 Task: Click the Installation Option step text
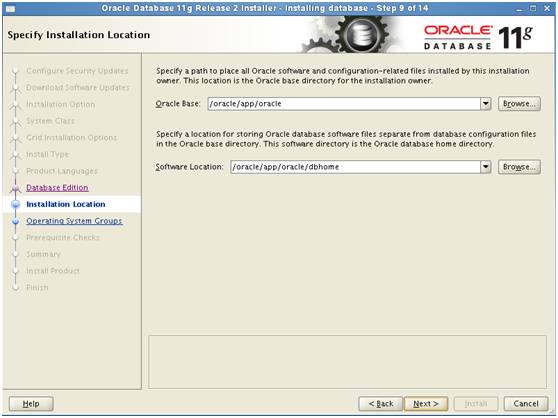point(60,104)
